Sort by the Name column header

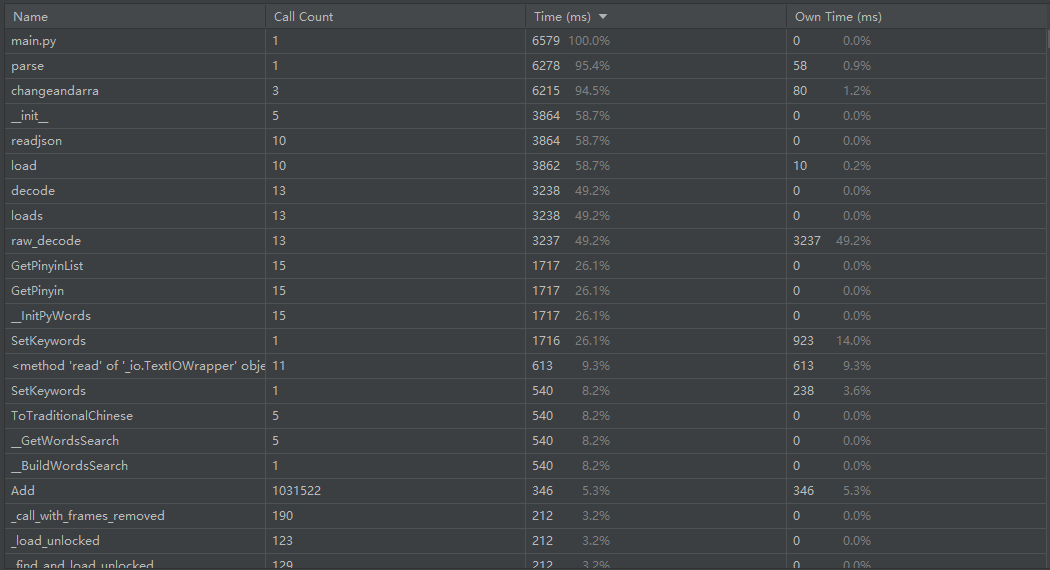click(135, 17)
